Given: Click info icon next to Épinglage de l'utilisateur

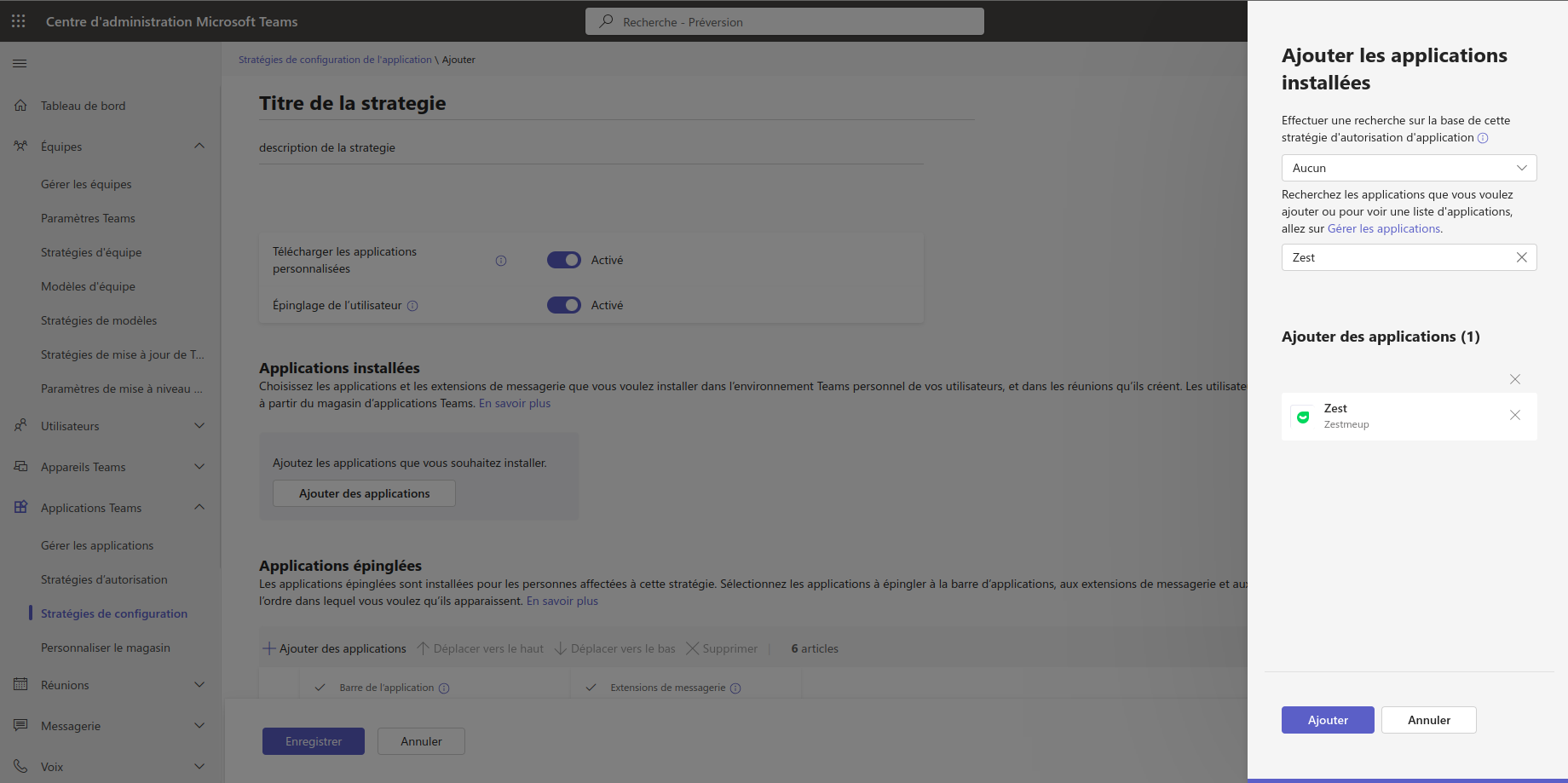Looking at the screenshot, I should (x=412, y=306).
